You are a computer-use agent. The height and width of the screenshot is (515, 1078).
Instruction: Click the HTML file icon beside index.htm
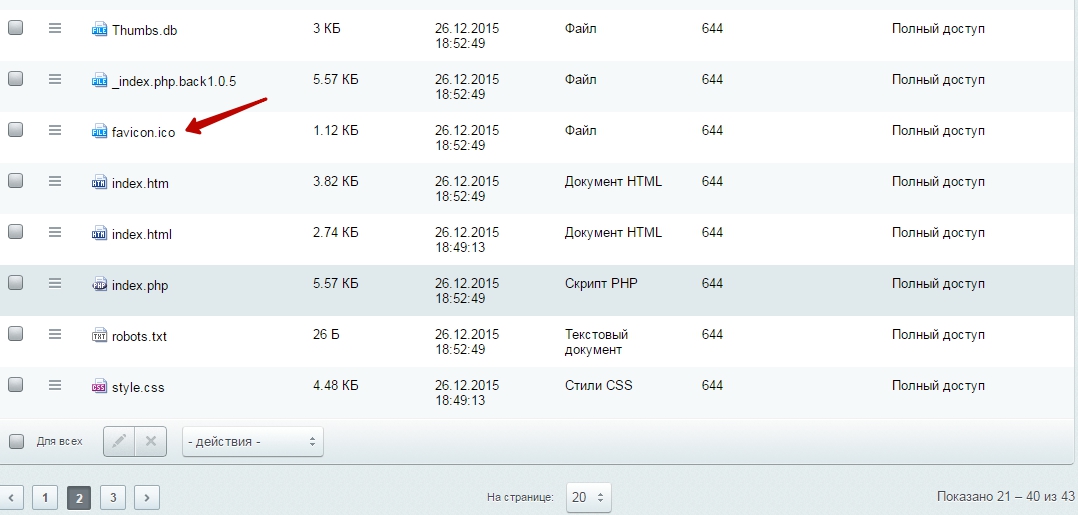pos(99,183)
